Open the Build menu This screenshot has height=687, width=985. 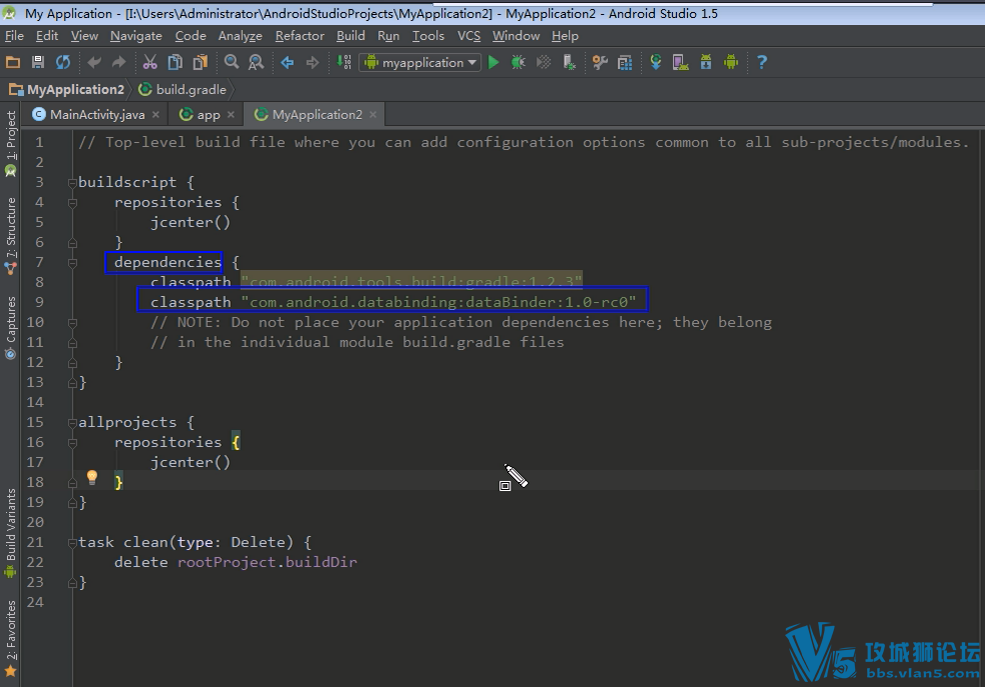[351, 36]
